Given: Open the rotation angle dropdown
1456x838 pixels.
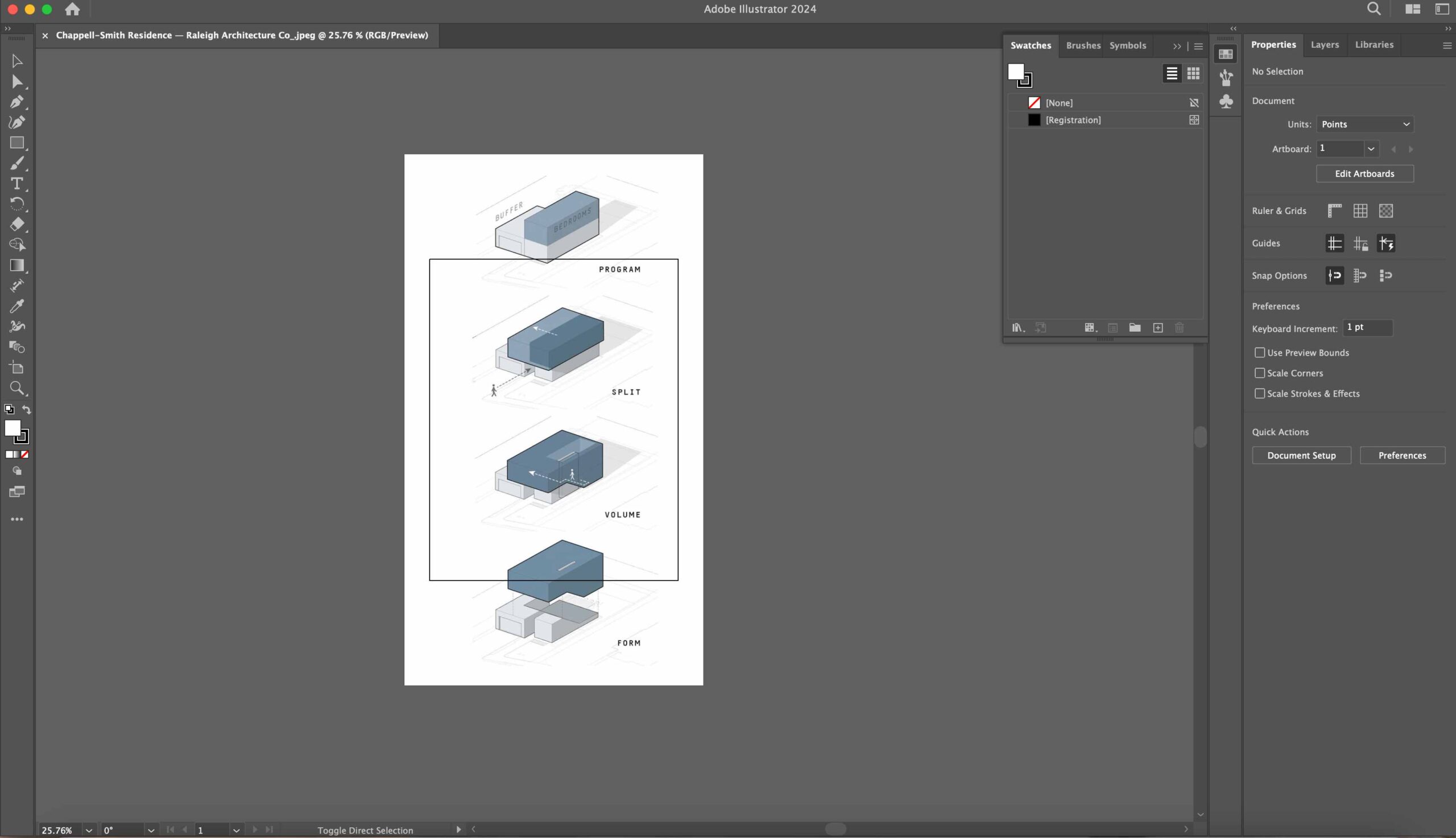Looking at the screenshot, I should click(x=151, y=830).
